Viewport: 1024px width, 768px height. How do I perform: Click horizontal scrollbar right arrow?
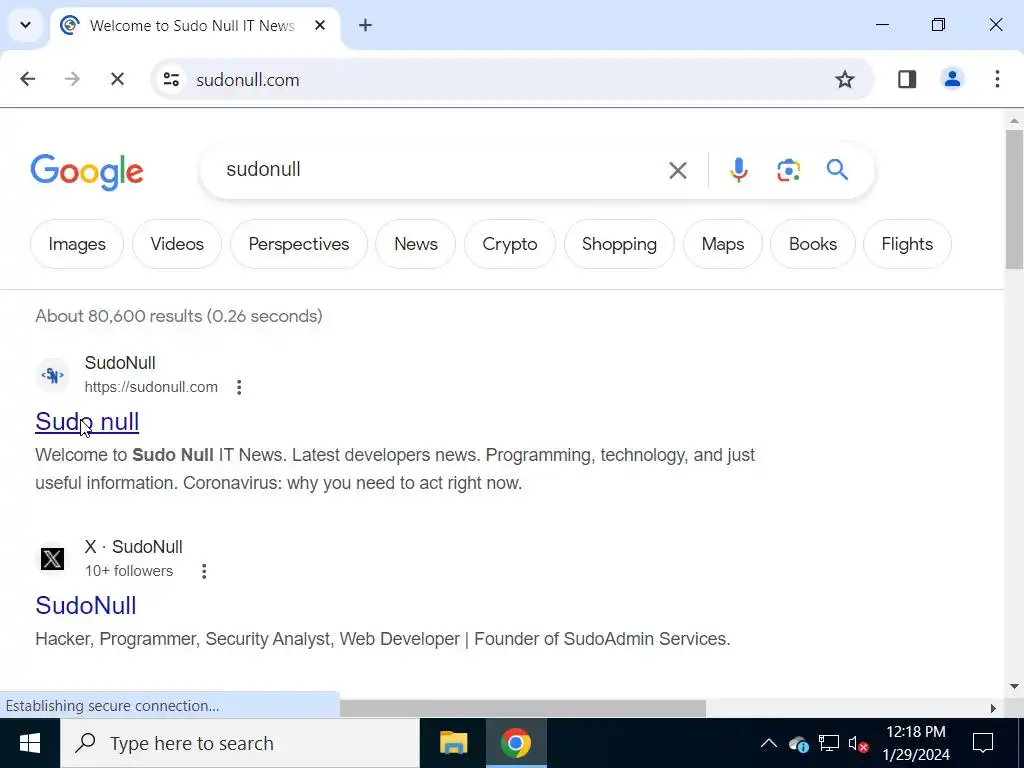point(993,709)
